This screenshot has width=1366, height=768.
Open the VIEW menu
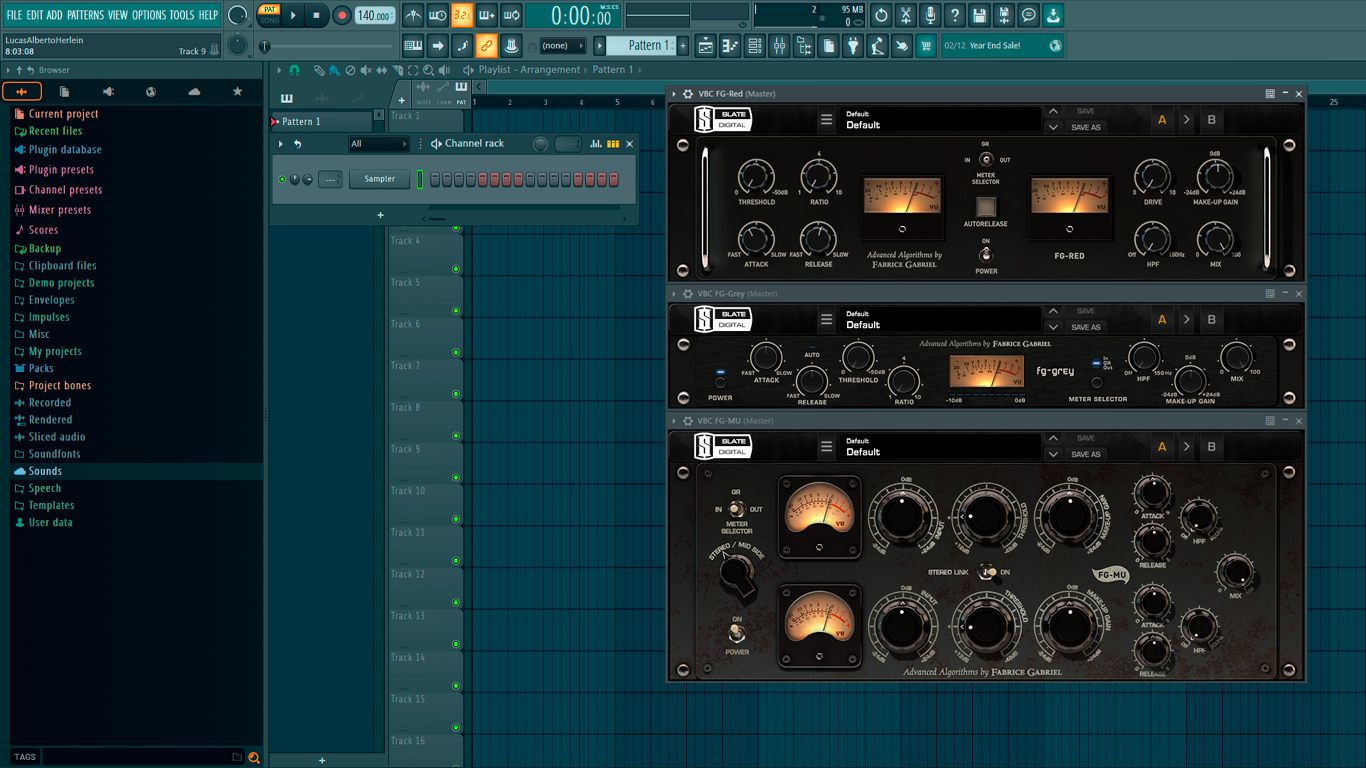coord(118,15)
